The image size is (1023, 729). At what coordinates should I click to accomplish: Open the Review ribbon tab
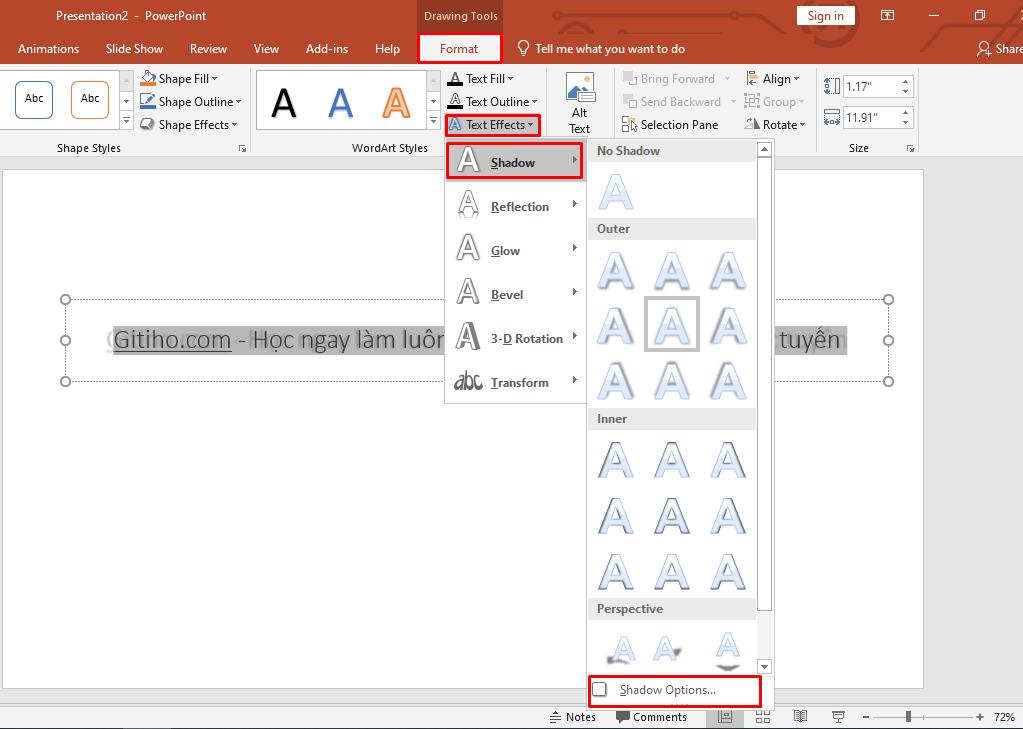pyautogui.click(x=208, y=49)
